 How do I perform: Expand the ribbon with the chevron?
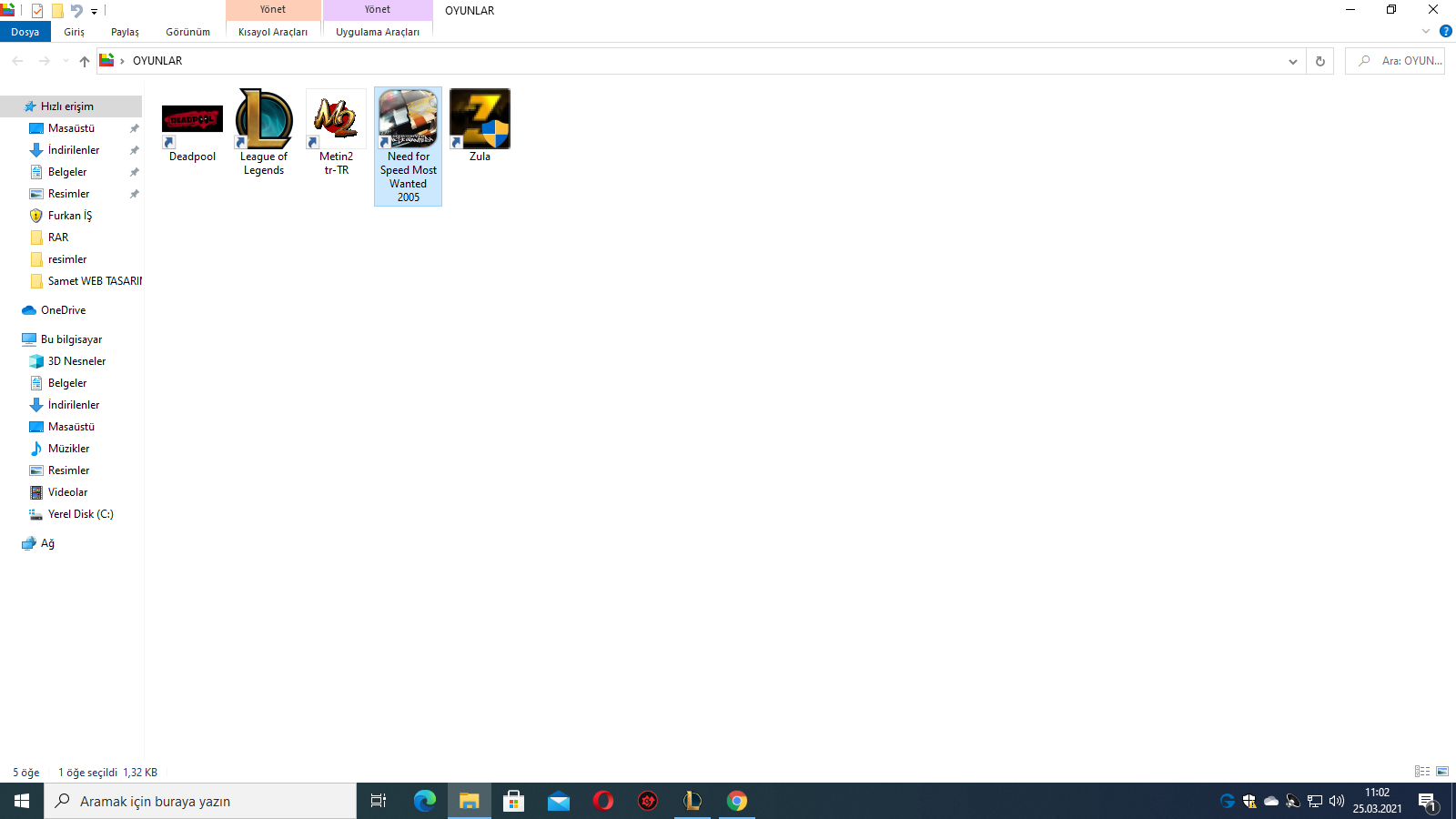click(x=1426, y=31)
